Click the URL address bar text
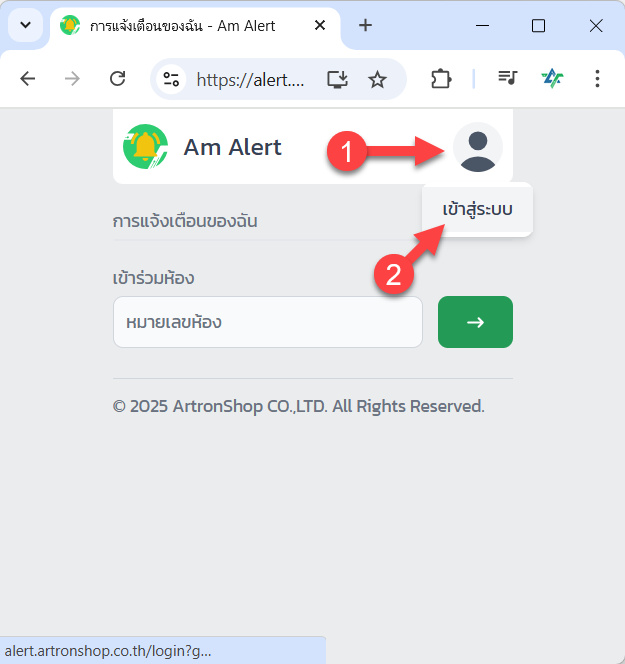The height and width of the screenshot is (664, 625). 250,80
